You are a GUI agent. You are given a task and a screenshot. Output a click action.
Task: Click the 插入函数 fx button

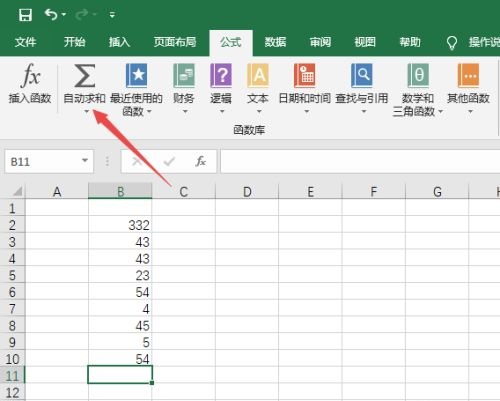coord(30,83)
